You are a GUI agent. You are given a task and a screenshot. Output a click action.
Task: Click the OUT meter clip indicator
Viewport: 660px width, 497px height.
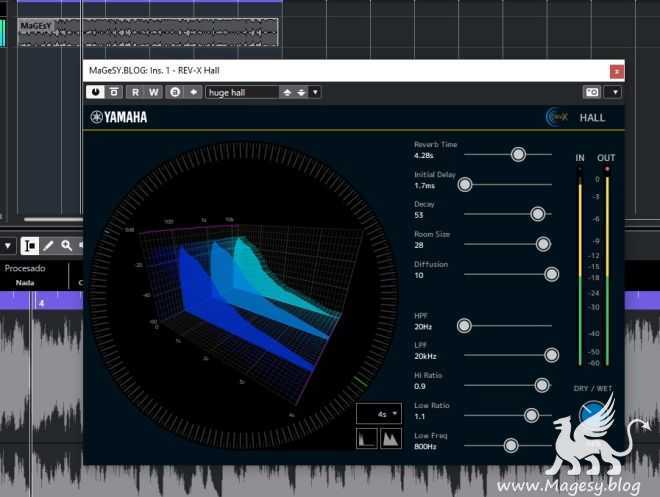(607, 169)
